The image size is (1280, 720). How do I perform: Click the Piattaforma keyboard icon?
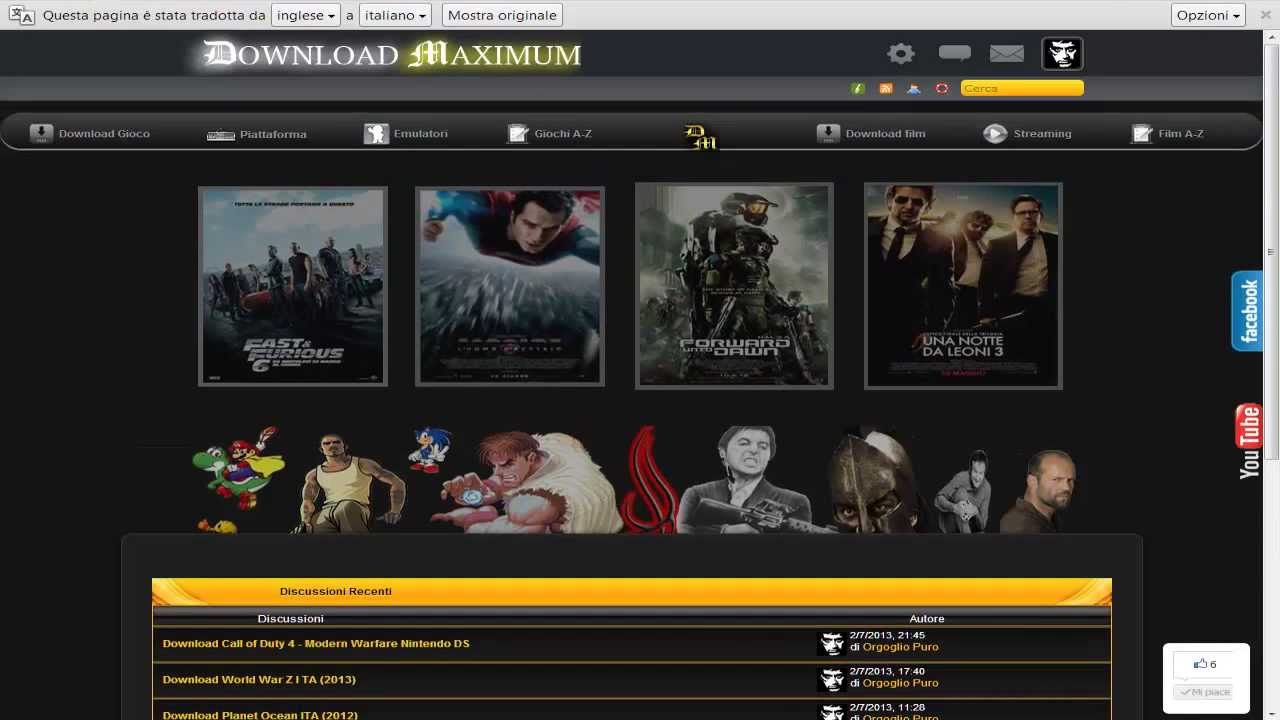coord(221,134)
